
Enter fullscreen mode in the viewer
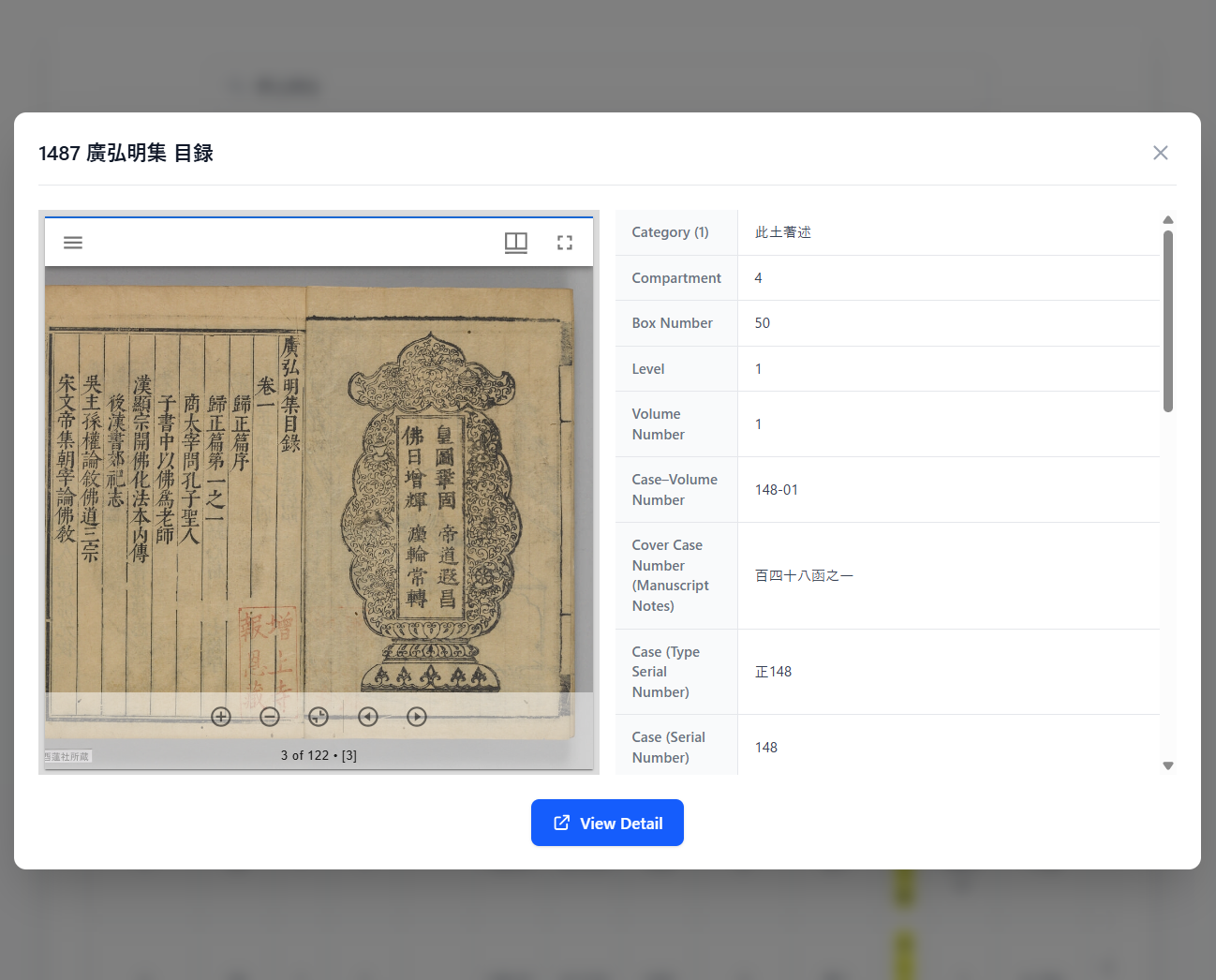[x=565, y=243]
